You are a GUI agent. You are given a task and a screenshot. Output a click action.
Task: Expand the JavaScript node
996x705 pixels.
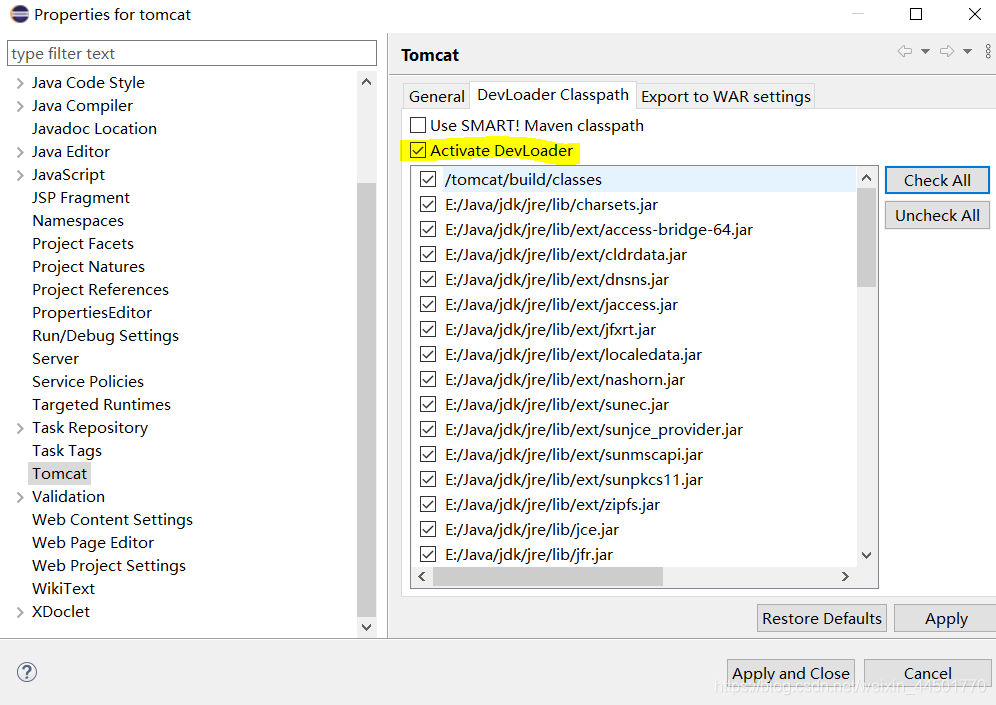(20, 175)
